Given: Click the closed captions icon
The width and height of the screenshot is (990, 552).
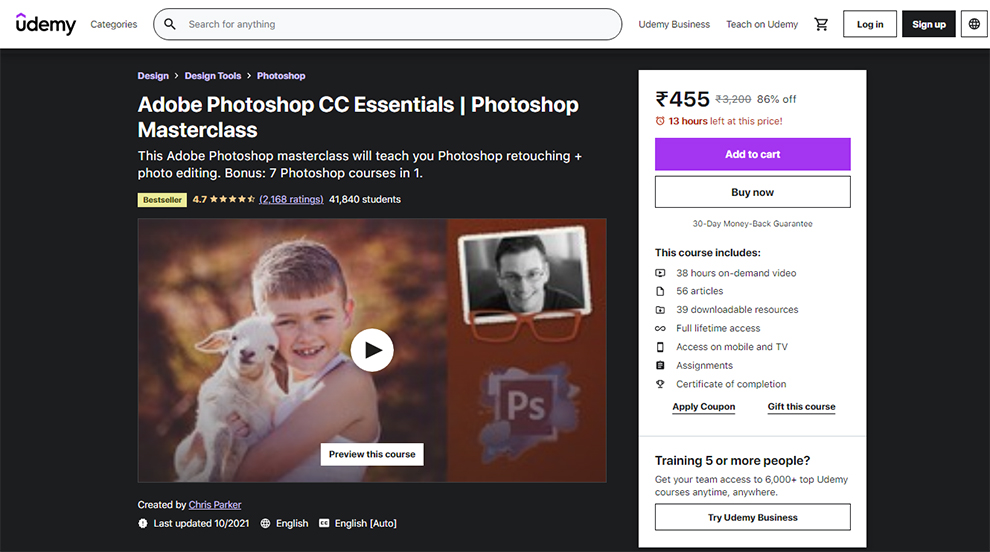Looking at the screenshot, I should tap(324, 523).
